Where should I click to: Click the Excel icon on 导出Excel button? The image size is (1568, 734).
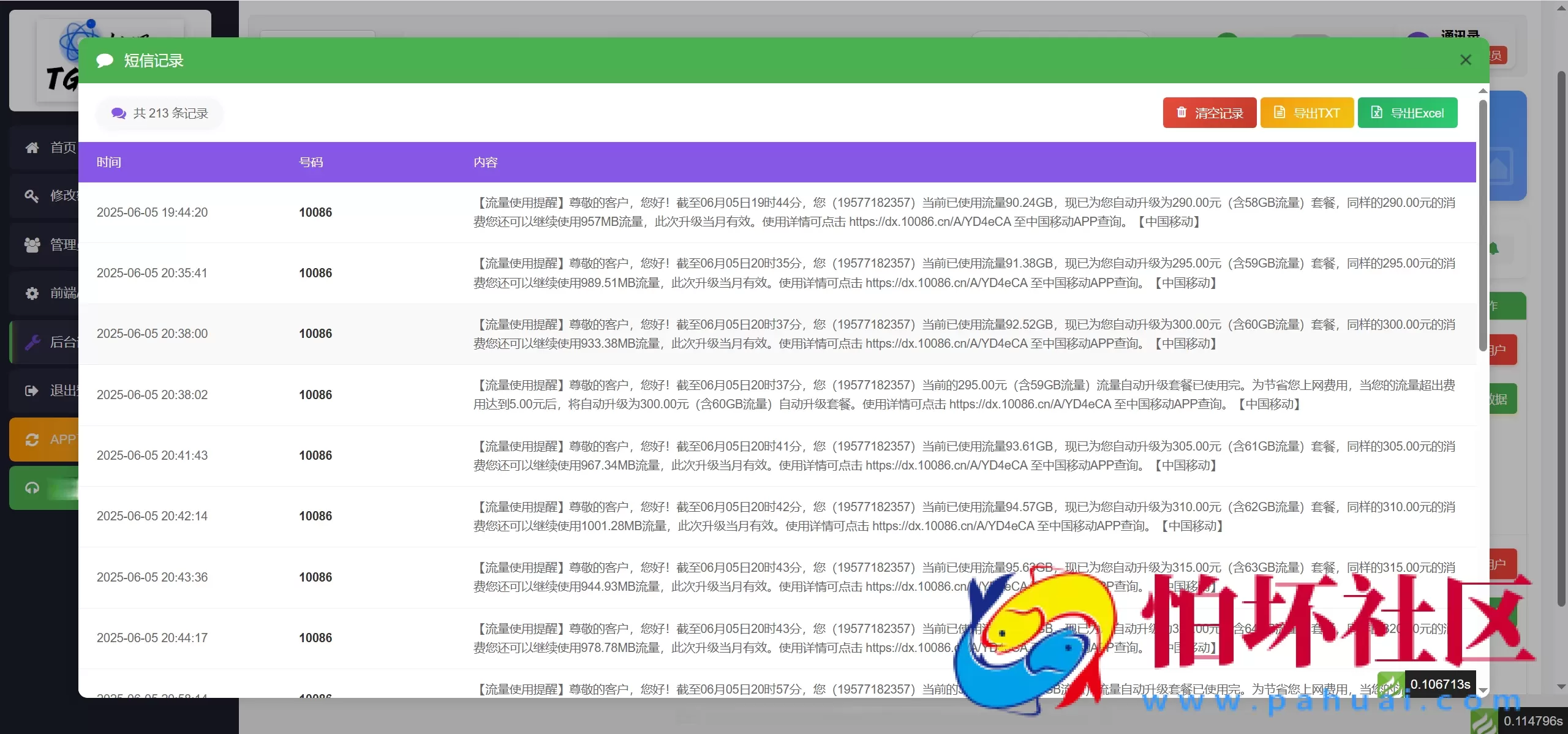[x=1376, y=113]
